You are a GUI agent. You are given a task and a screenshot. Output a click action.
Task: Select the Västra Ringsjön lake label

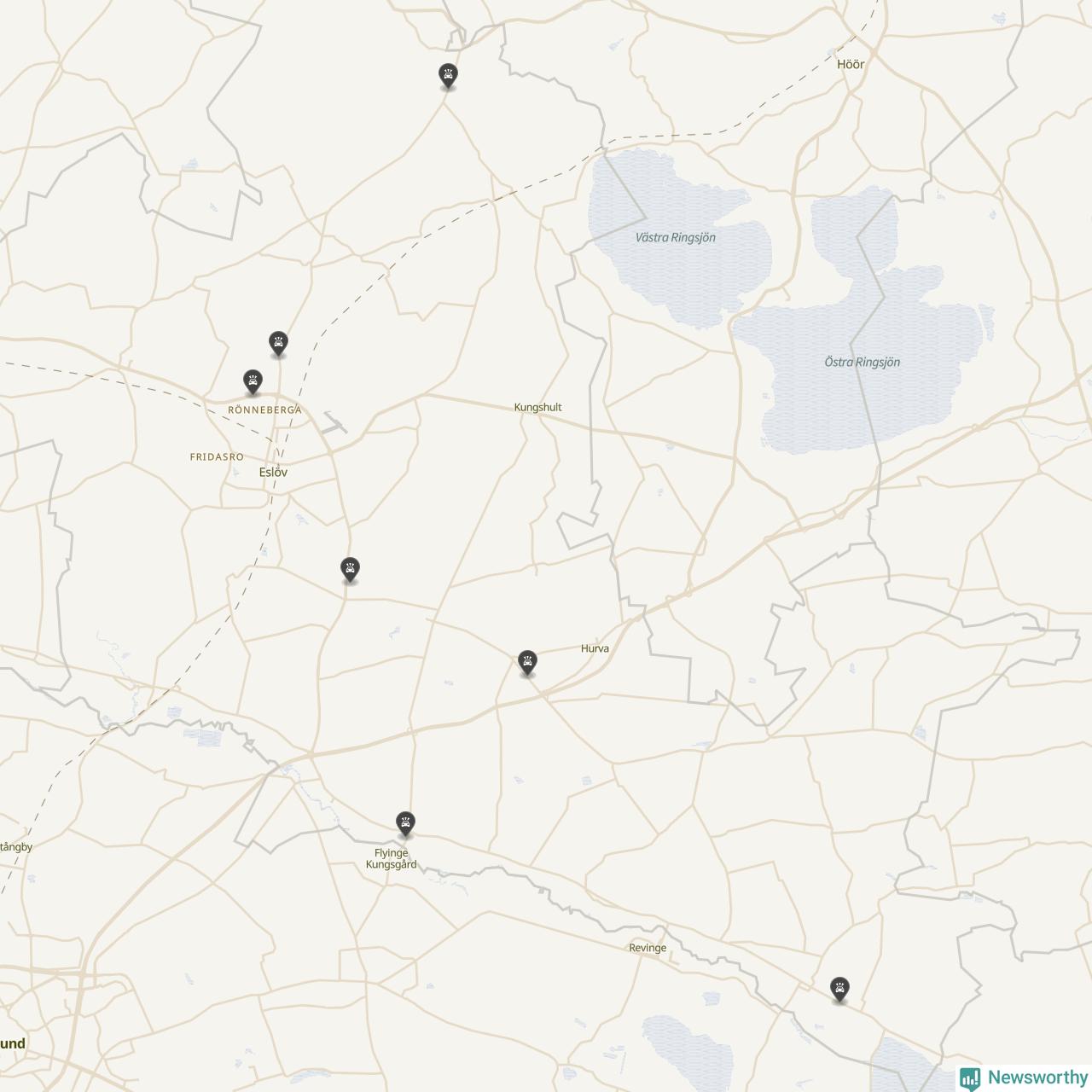(676, 237)
